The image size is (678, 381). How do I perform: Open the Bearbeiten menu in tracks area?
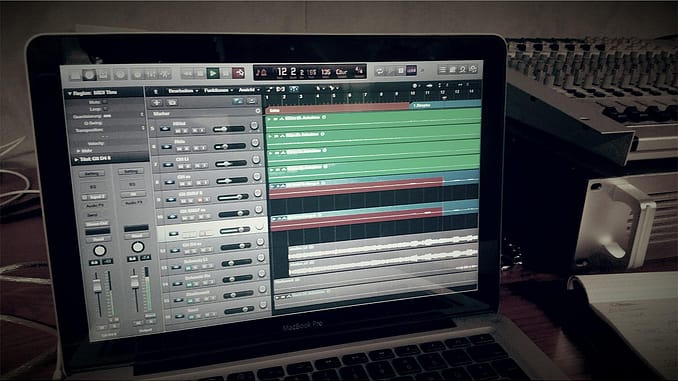tap(183, 91)
